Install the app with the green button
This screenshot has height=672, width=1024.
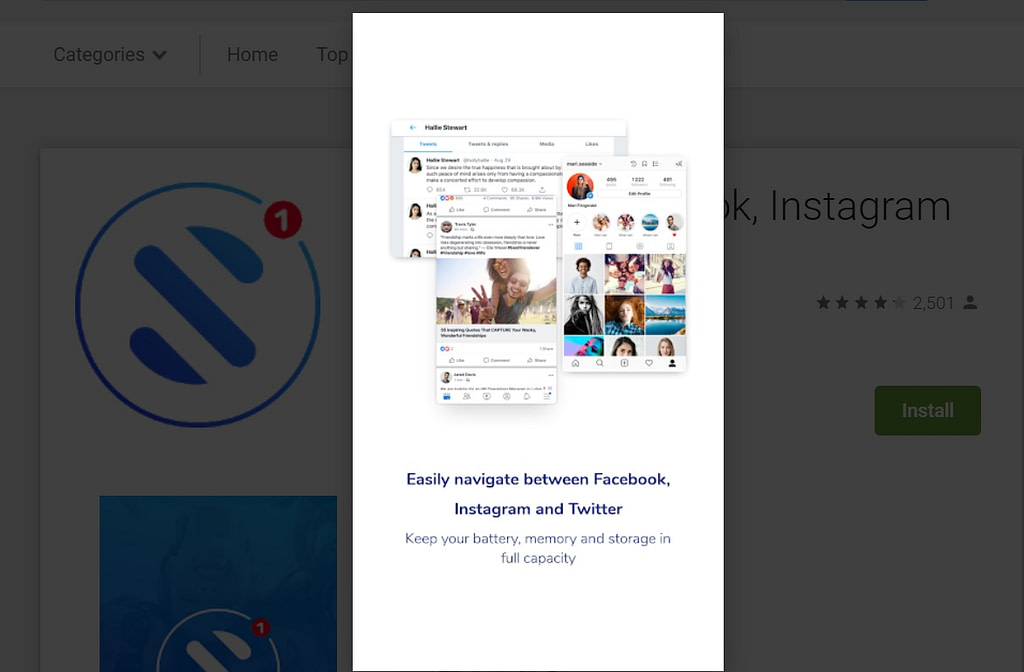click(x=927, y=410)
